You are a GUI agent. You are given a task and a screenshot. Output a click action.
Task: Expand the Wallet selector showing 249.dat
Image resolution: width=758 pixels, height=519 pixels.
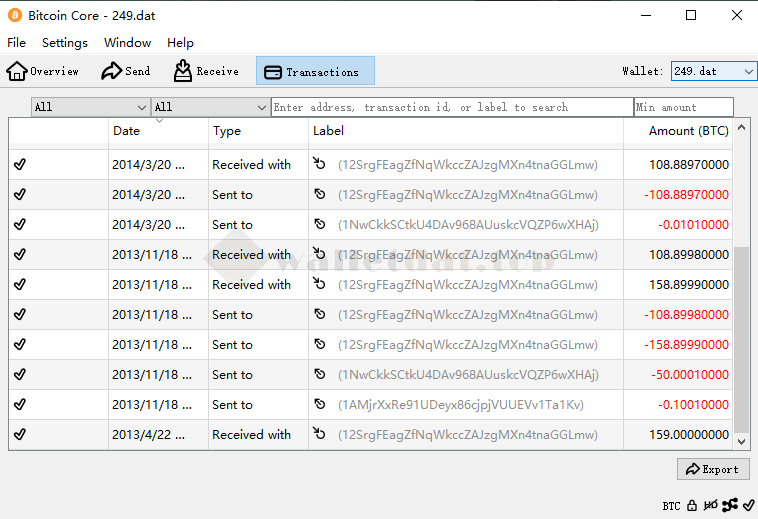713,71
